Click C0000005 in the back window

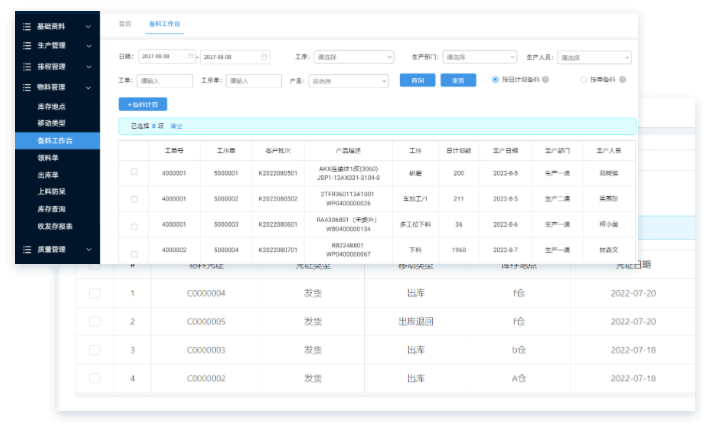(206, 321)
